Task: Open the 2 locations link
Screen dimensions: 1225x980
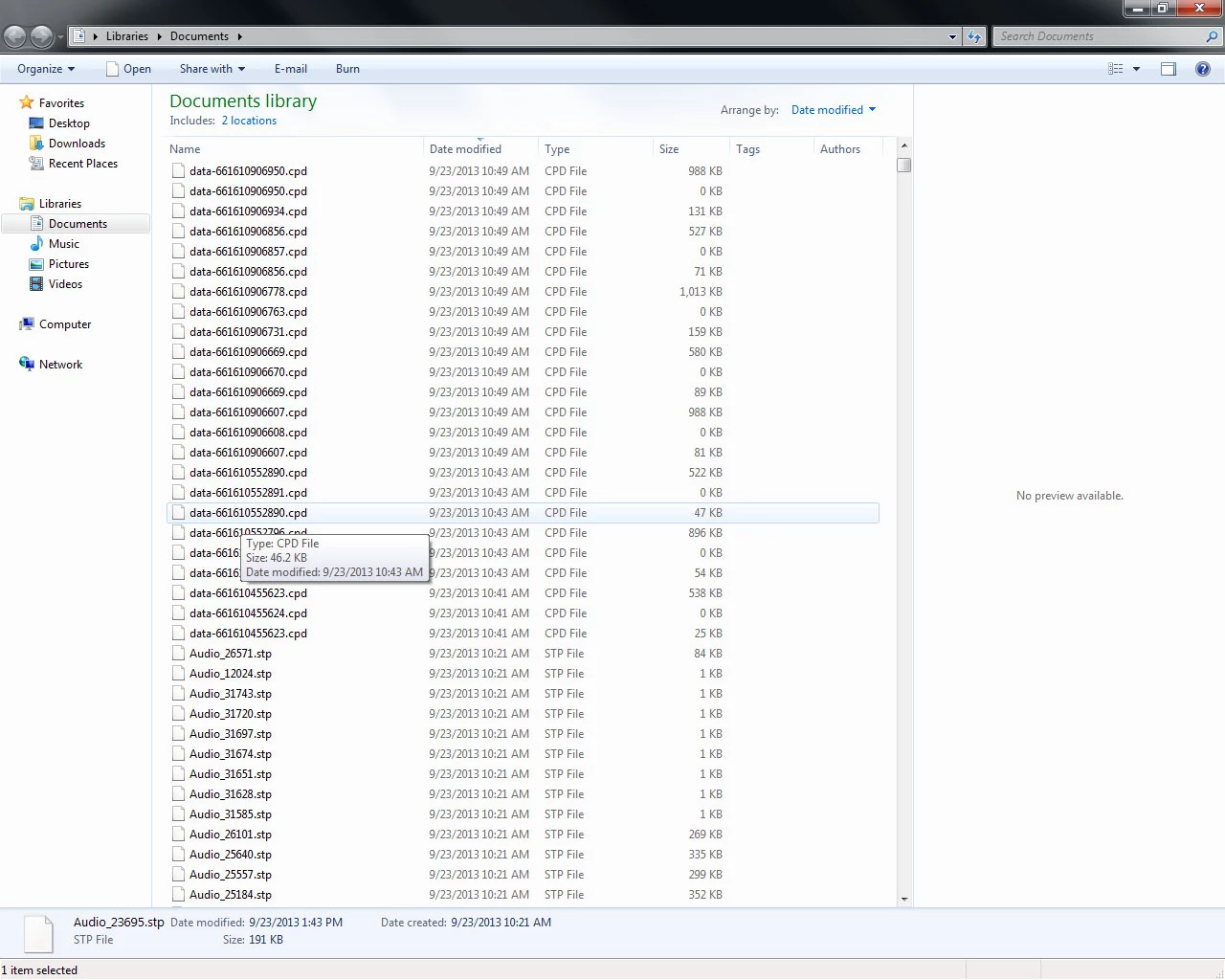Action: click(249, 121)
